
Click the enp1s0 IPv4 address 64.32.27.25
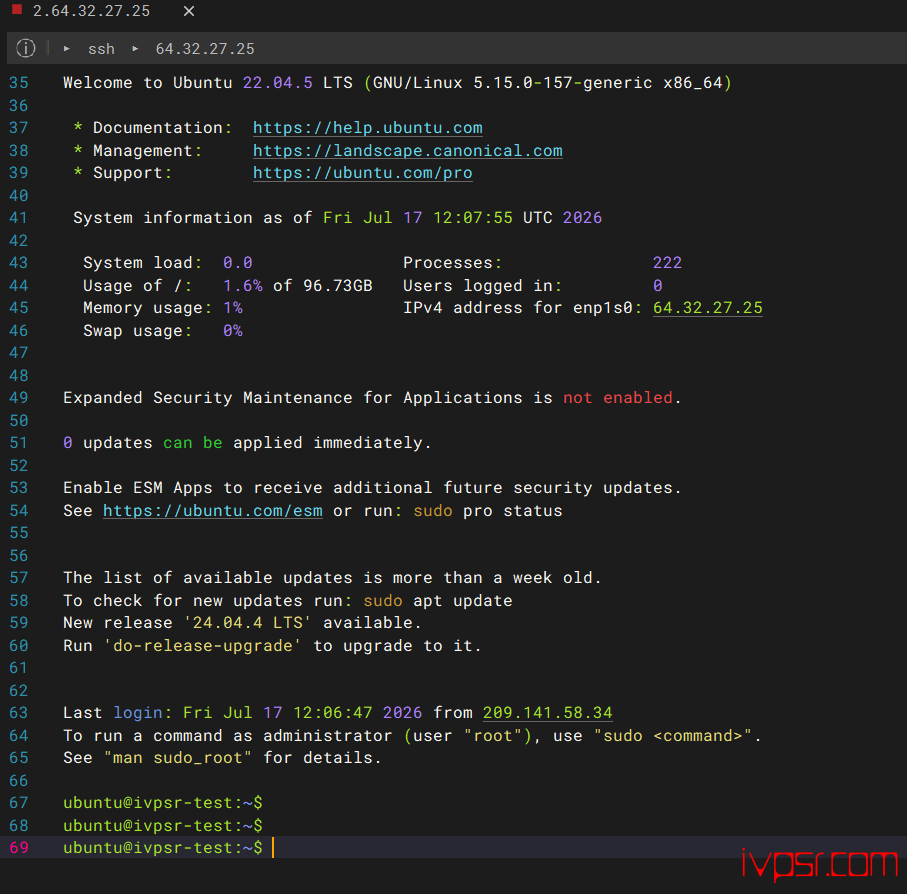[x=707, y=308]
